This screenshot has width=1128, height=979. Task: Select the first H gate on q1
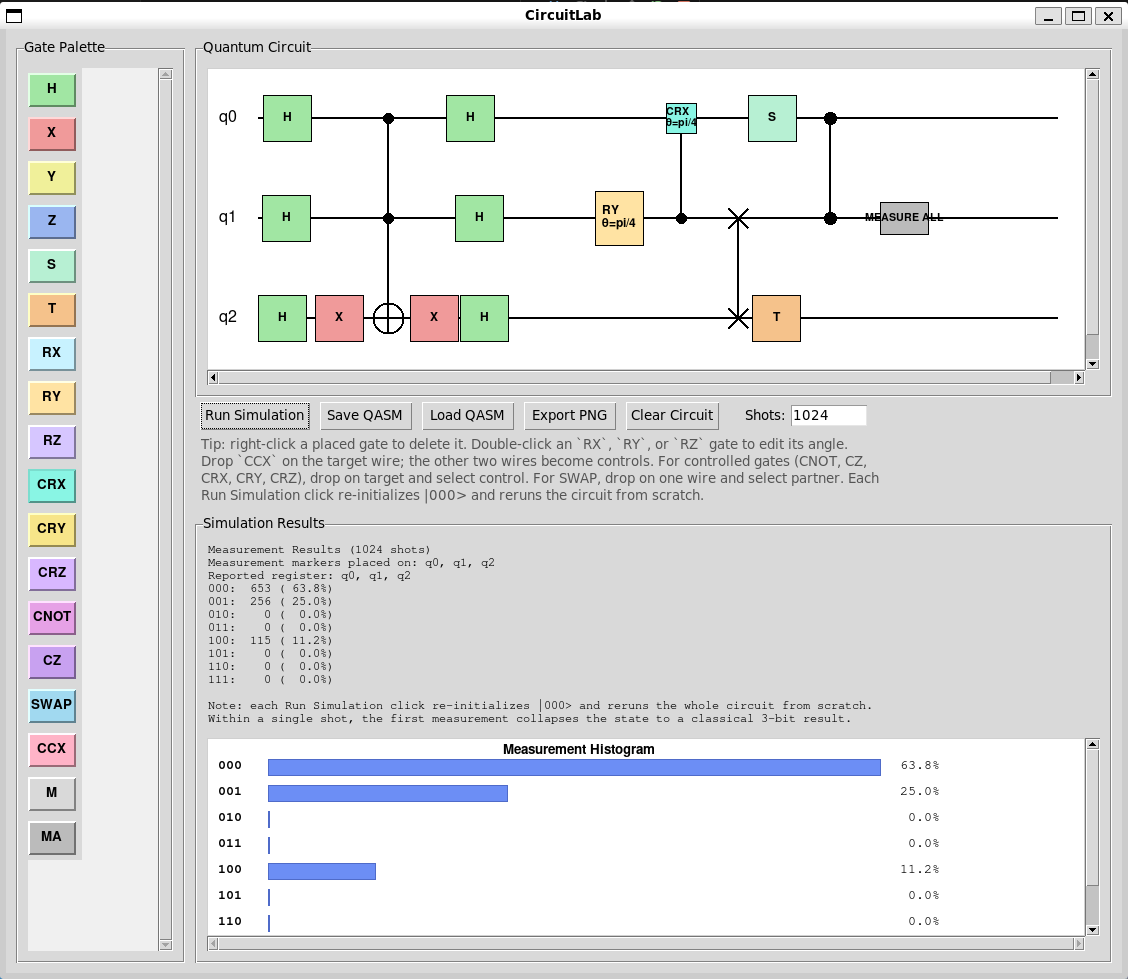click(286, 218)
